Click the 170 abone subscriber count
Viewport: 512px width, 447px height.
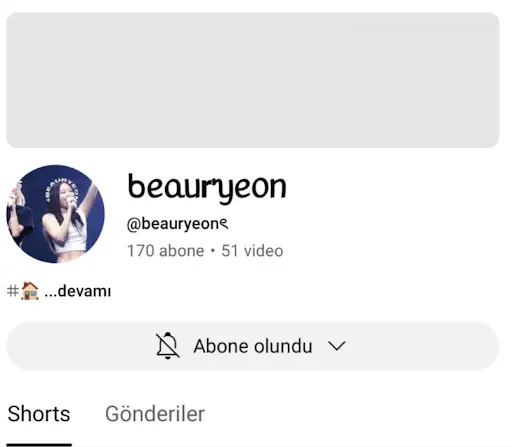(x=166, y=251)
